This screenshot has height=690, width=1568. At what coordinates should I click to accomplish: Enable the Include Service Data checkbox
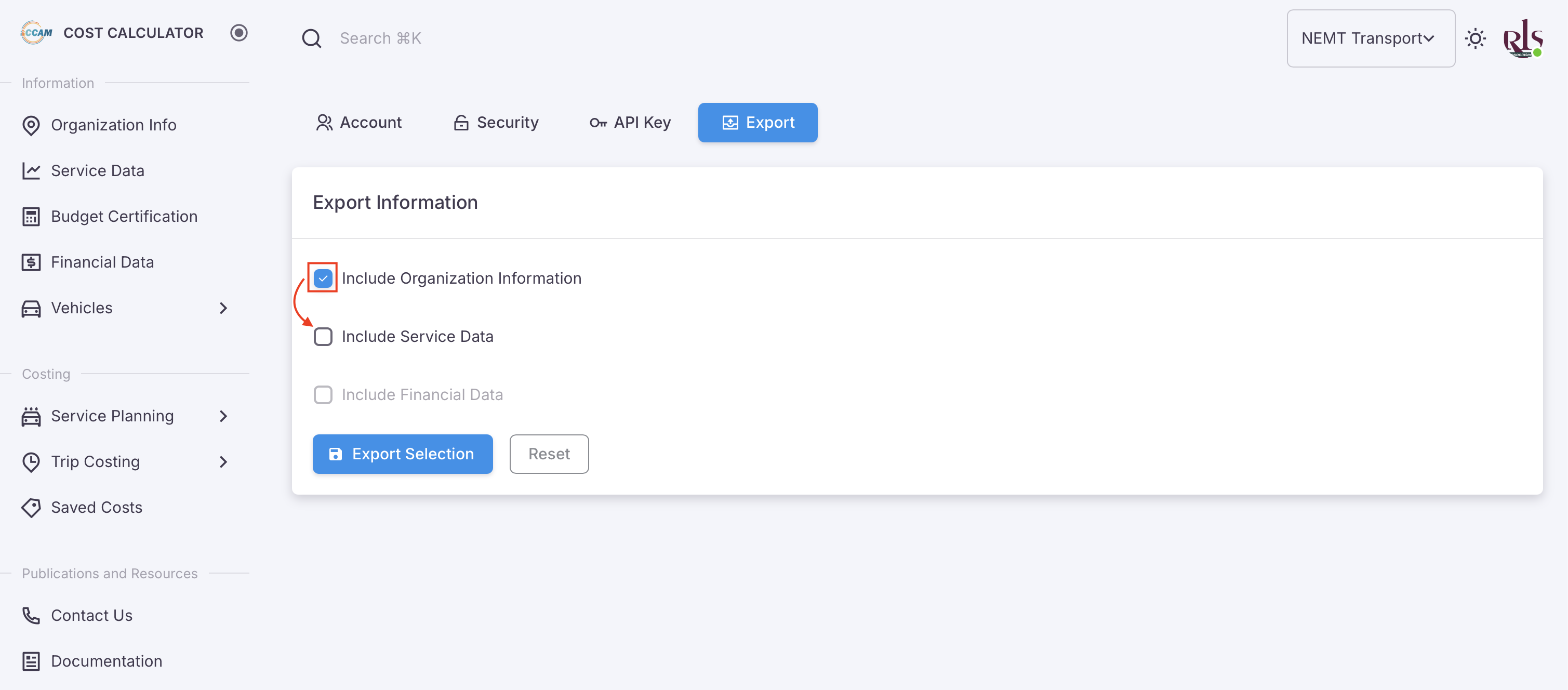click(x=323, y=337)
